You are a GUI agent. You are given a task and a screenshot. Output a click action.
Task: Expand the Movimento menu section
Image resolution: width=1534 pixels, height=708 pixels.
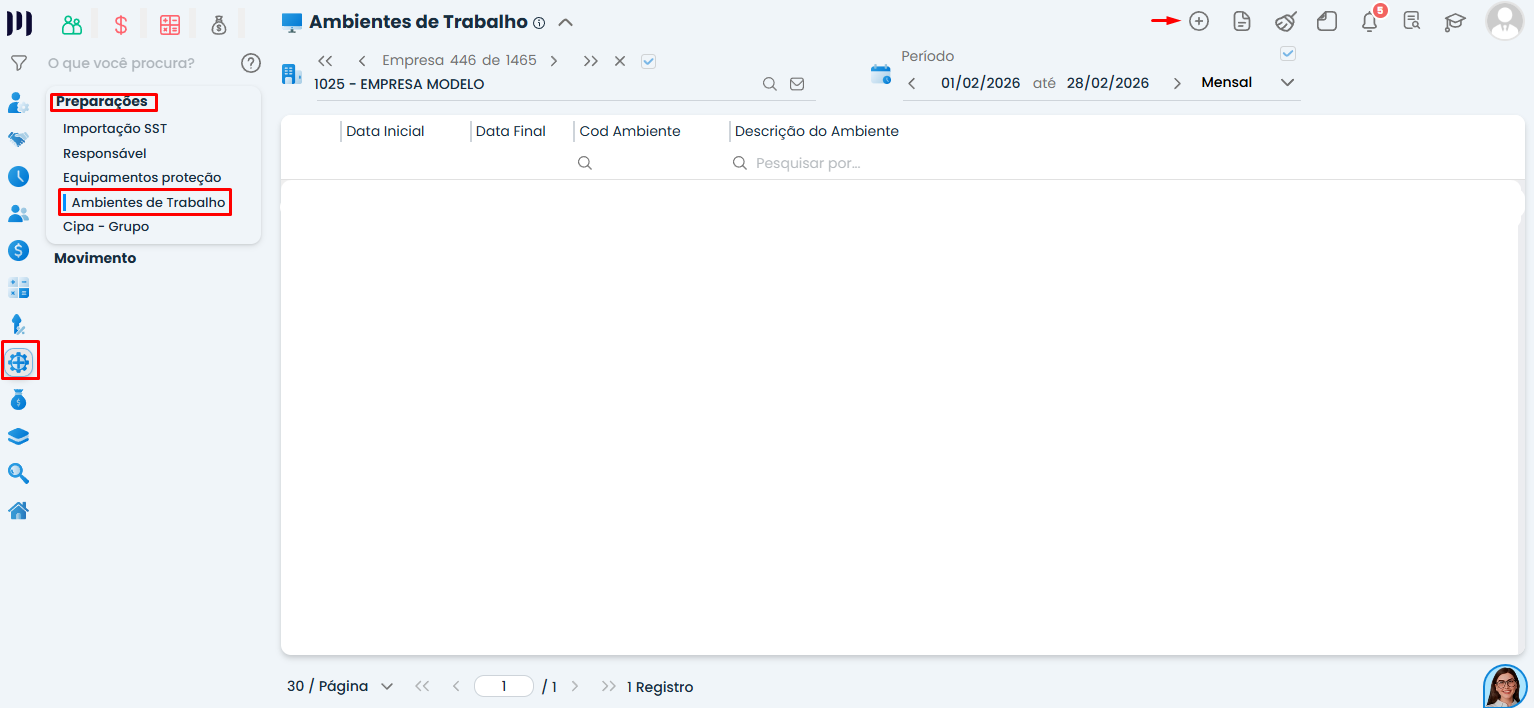95,258
